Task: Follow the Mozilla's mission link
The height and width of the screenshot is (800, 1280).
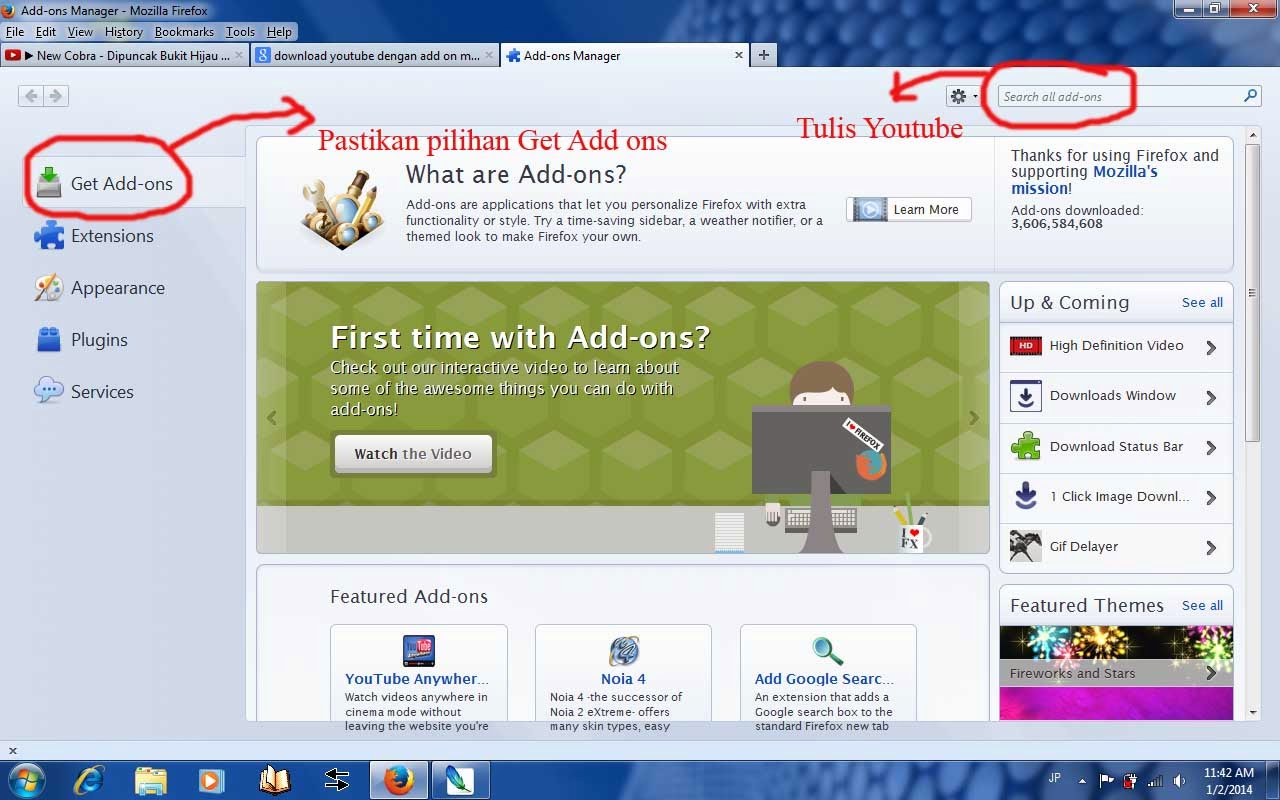Action: (1084, 180)
